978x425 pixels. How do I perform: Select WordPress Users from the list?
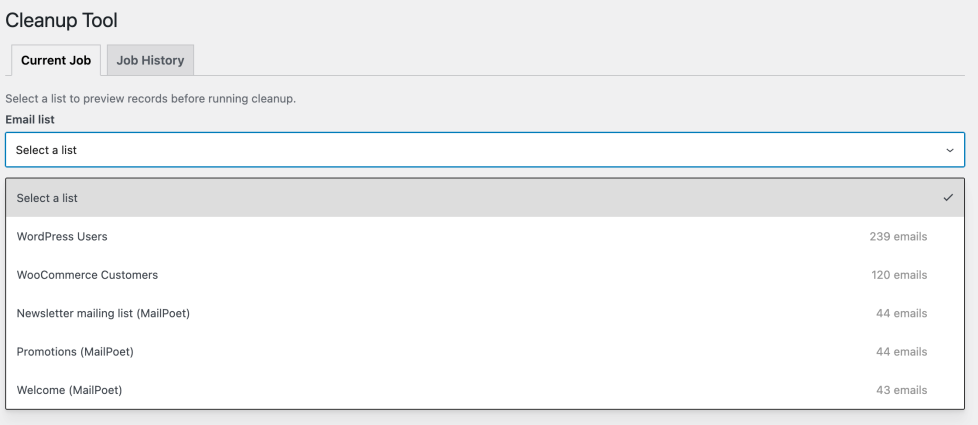click(62, 237)
